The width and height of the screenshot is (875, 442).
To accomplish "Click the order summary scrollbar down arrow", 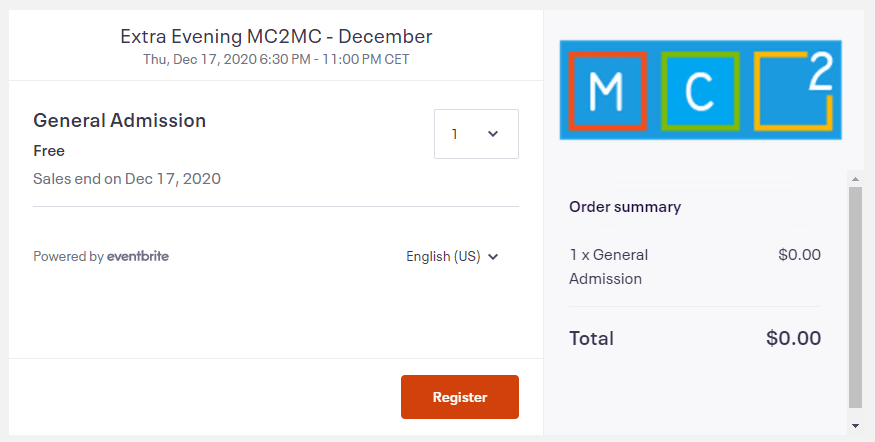I will (x=855, y=426).
